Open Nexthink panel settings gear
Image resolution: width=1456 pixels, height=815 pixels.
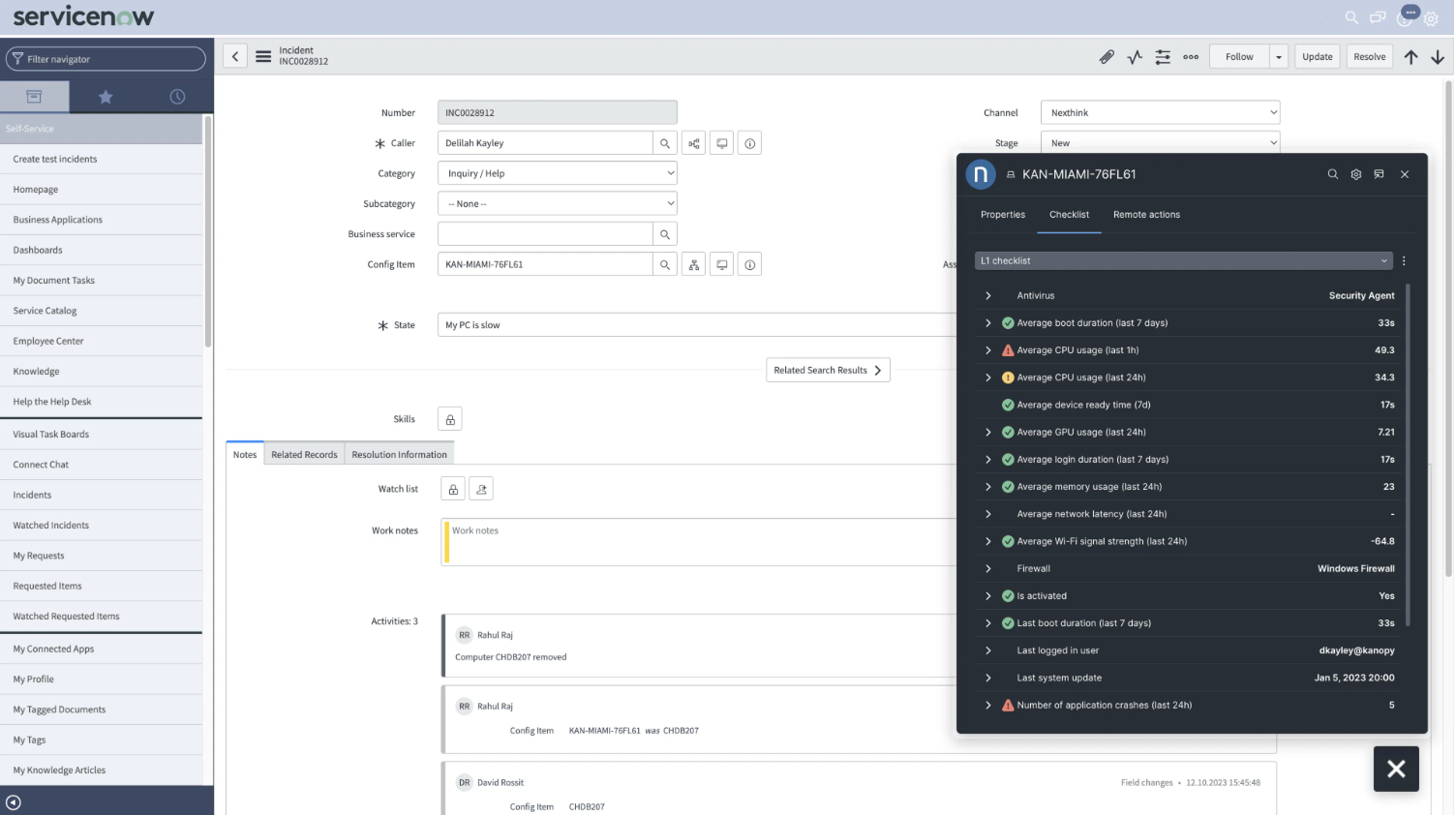pos(1355,174)
